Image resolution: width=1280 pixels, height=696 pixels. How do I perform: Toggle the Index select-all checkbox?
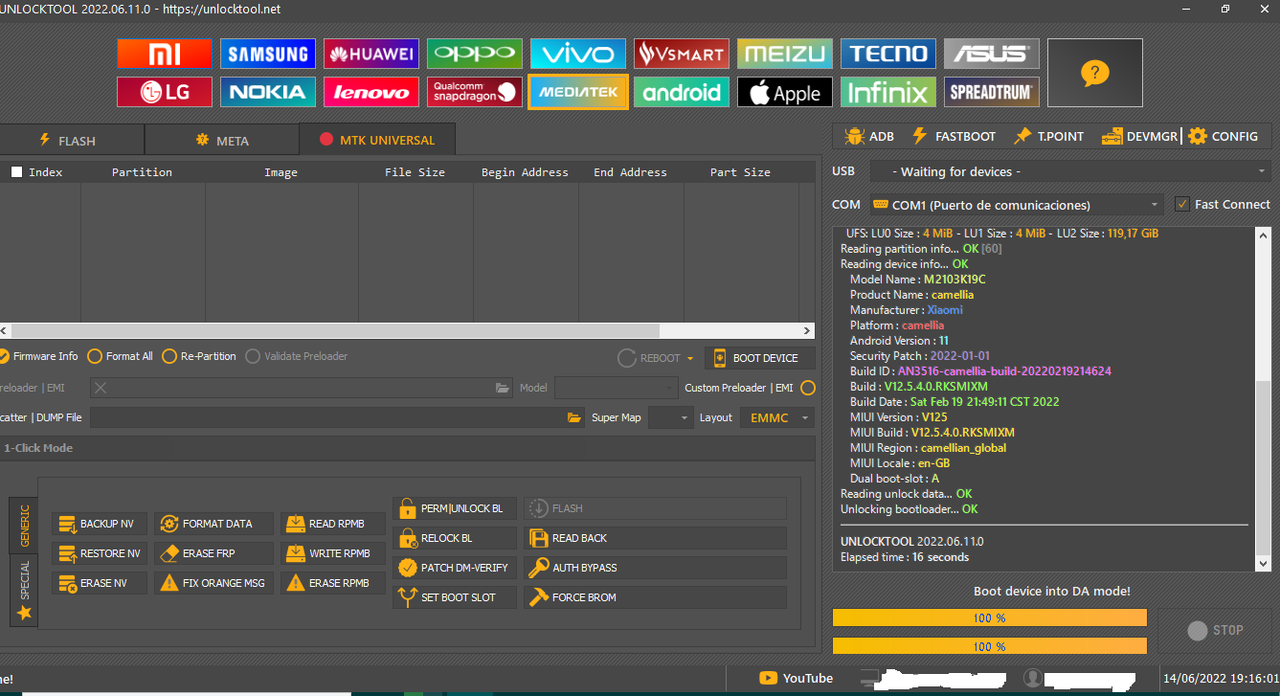point(16,172)
